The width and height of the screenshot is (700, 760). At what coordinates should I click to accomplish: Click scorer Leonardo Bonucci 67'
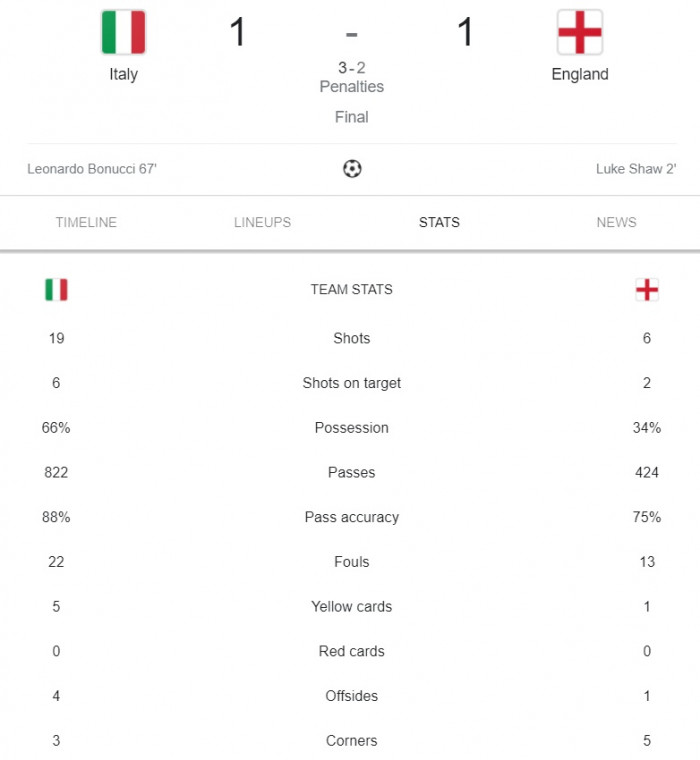click(92, 169)
